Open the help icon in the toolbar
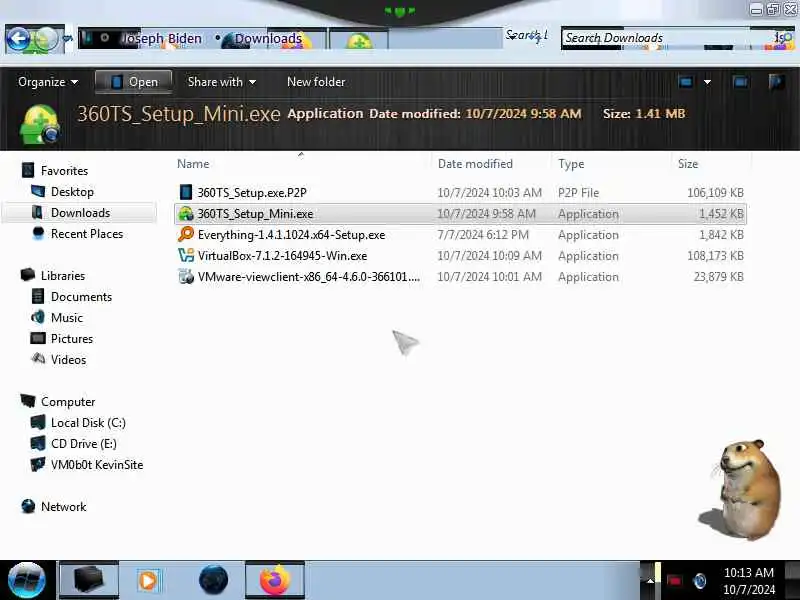Viewport: 800px width, 600px height. point(777,82)
